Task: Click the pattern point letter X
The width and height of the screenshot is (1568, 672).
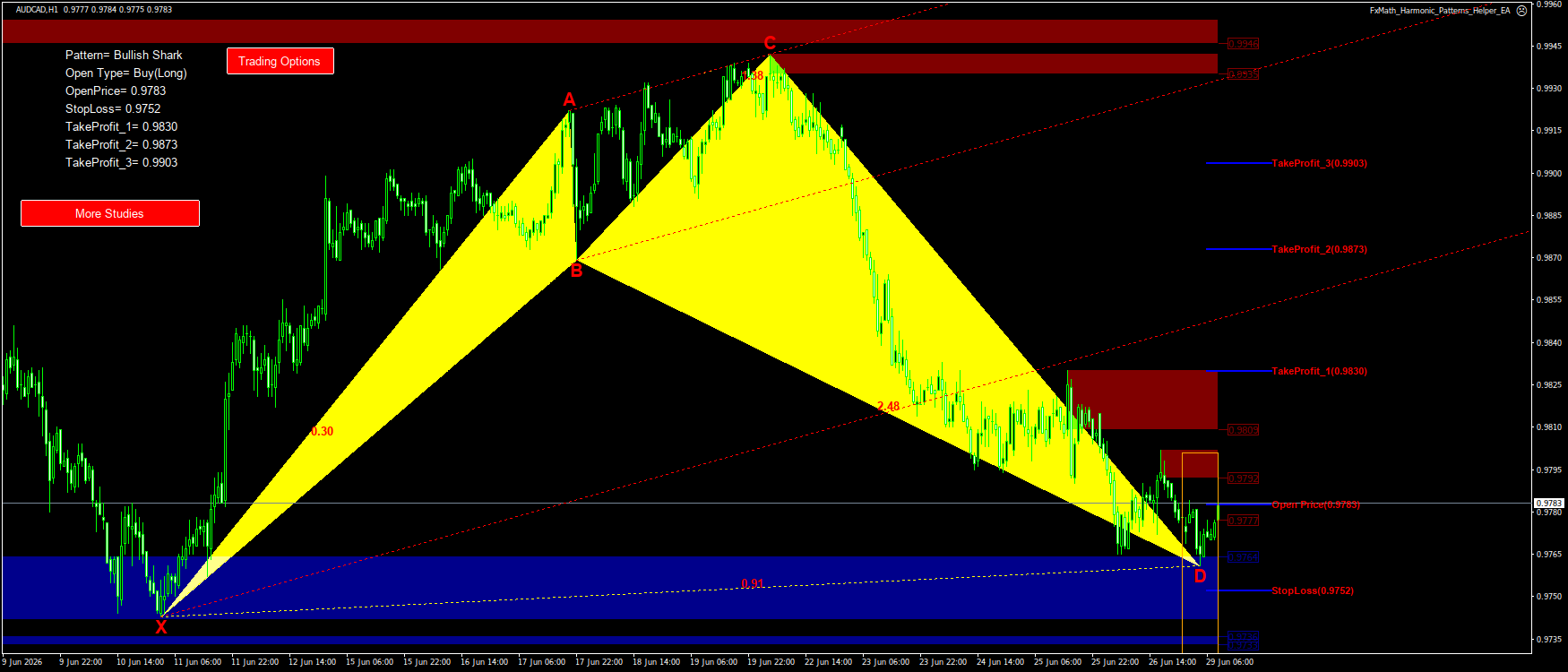Action: pos(161,627)
